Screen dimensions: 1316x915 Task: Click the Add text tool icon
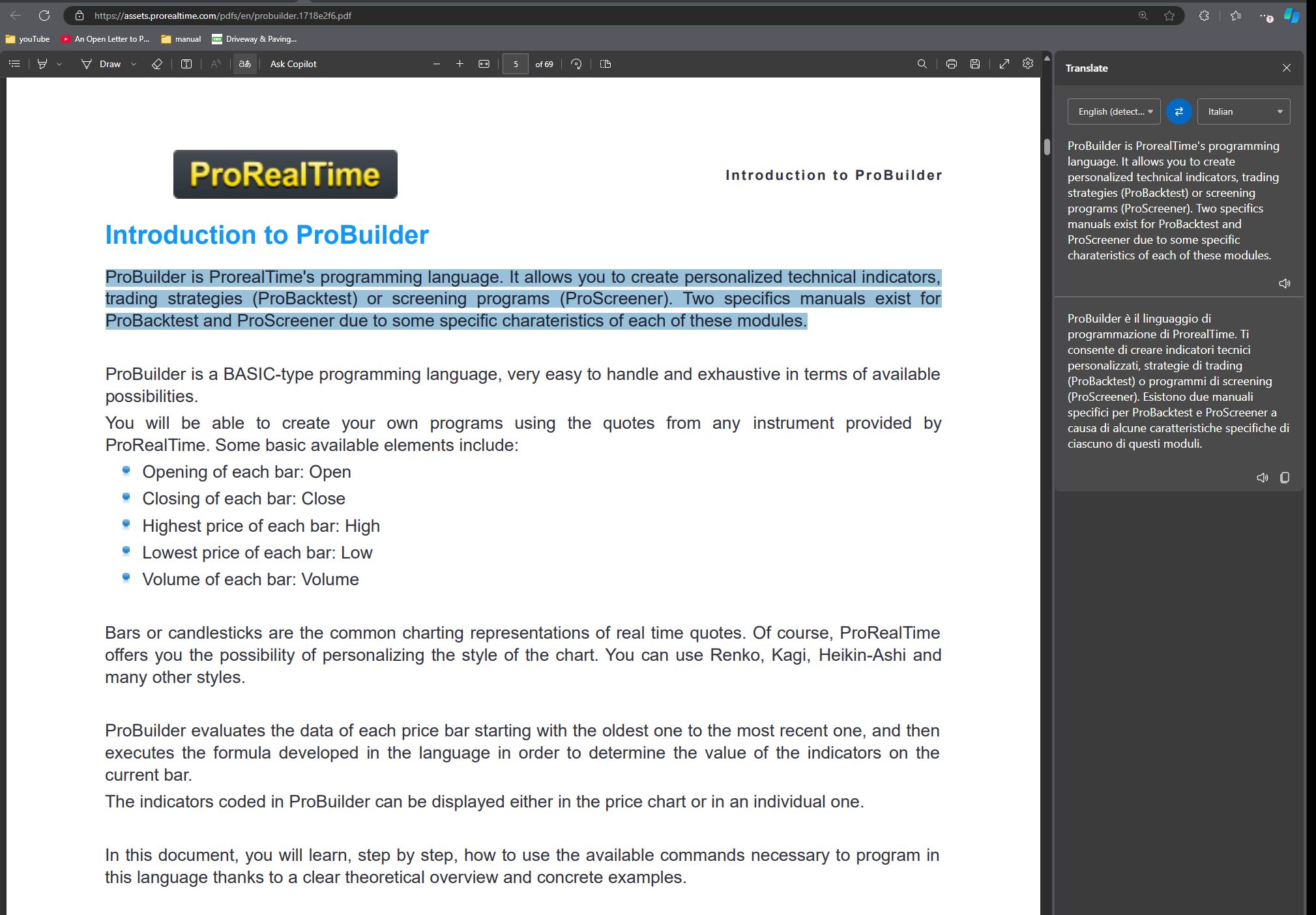coord(186,64)
